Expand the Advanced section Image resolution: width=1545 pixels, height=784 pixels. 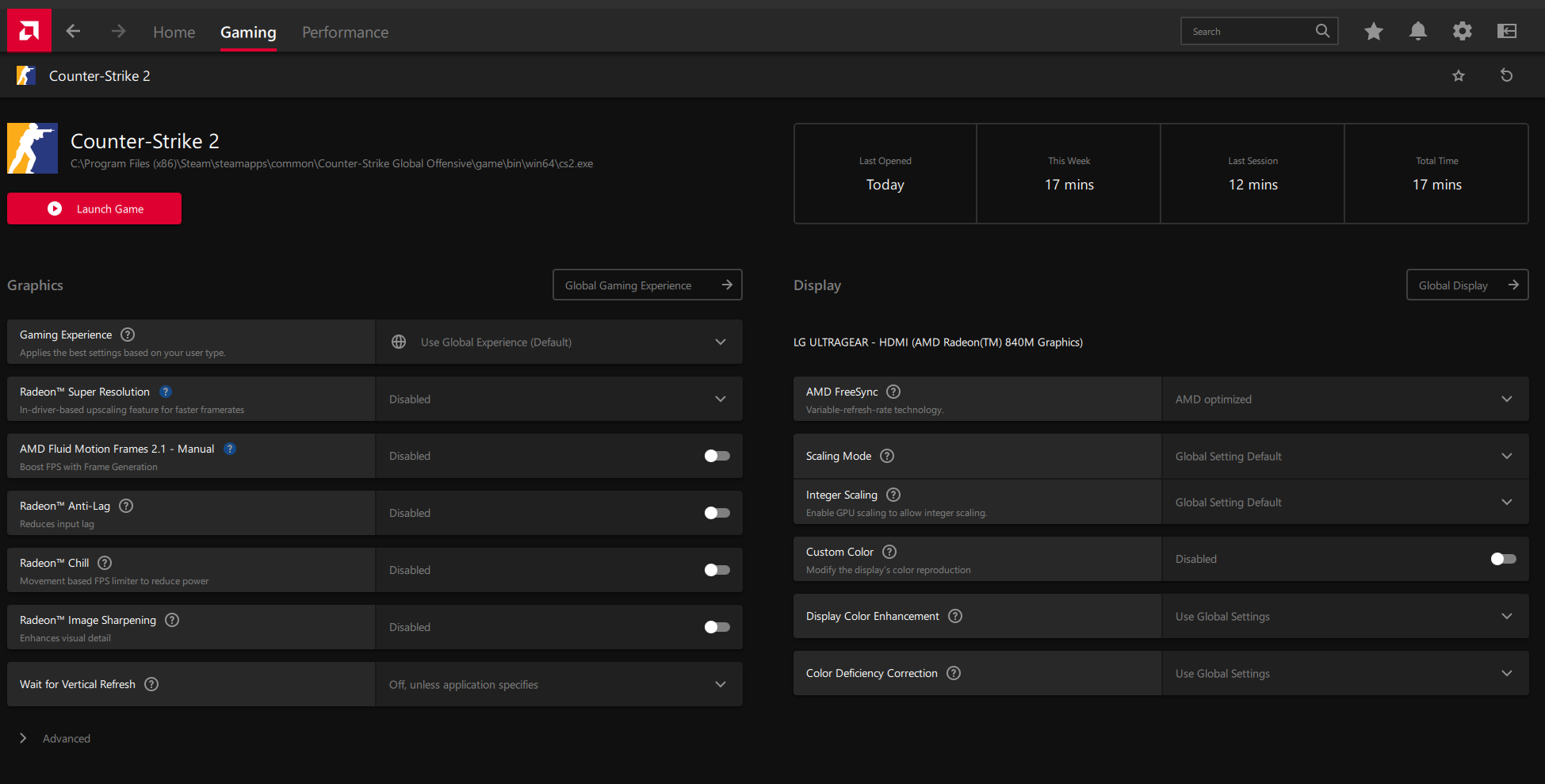[x=55, y=738]
